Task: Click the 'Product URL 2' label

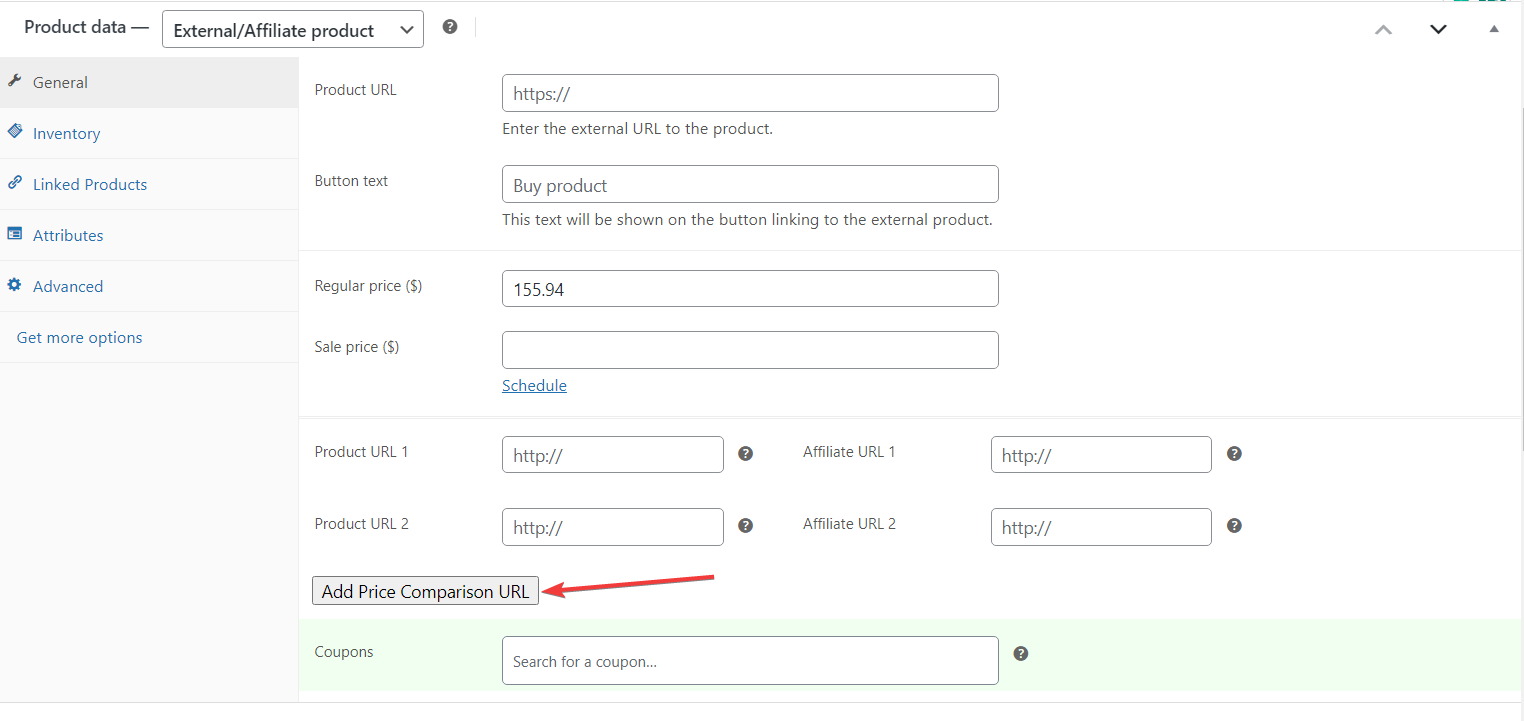Action: [x=361, y=524]
